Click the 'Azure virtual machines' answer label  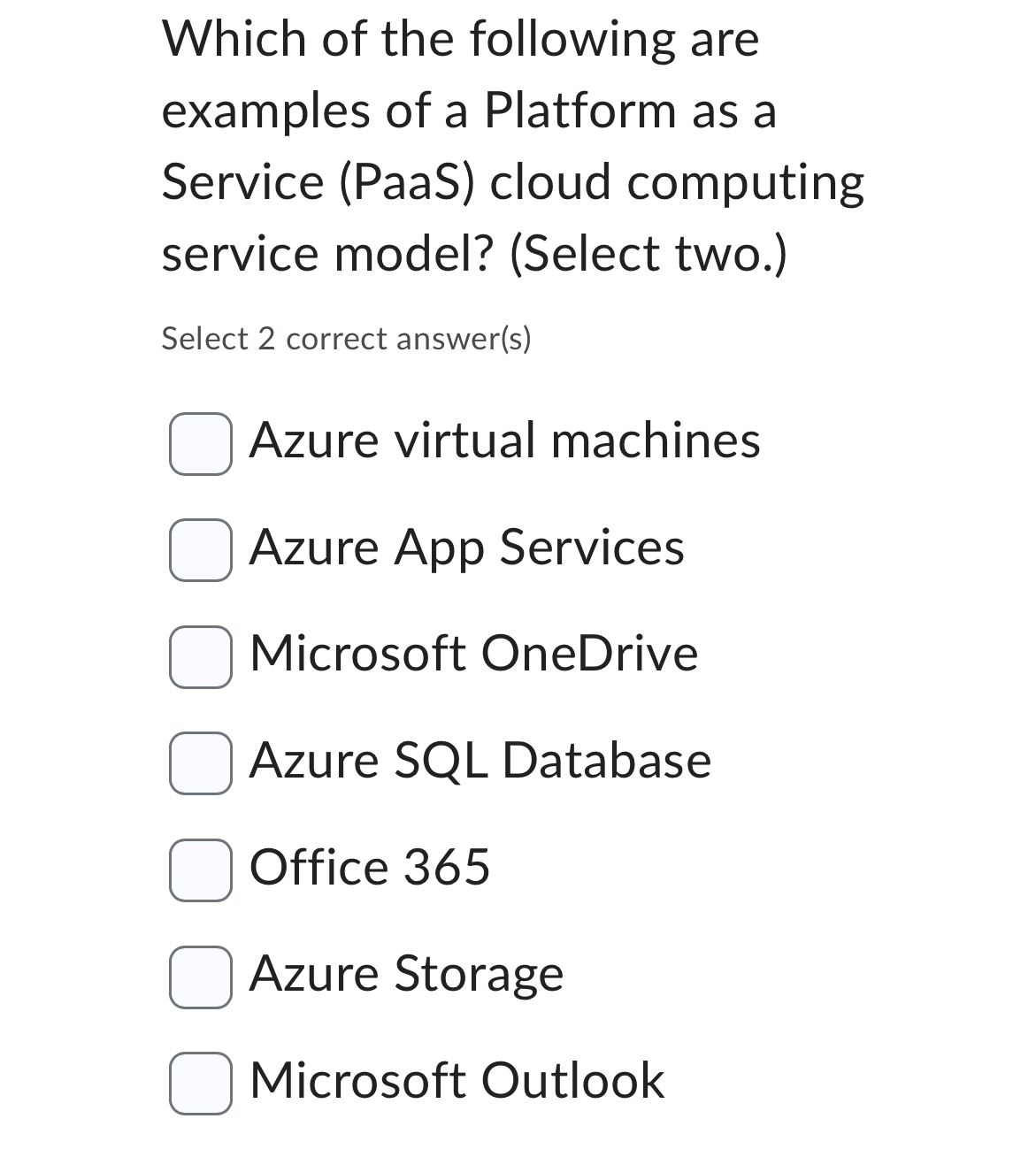coord(504,441)
